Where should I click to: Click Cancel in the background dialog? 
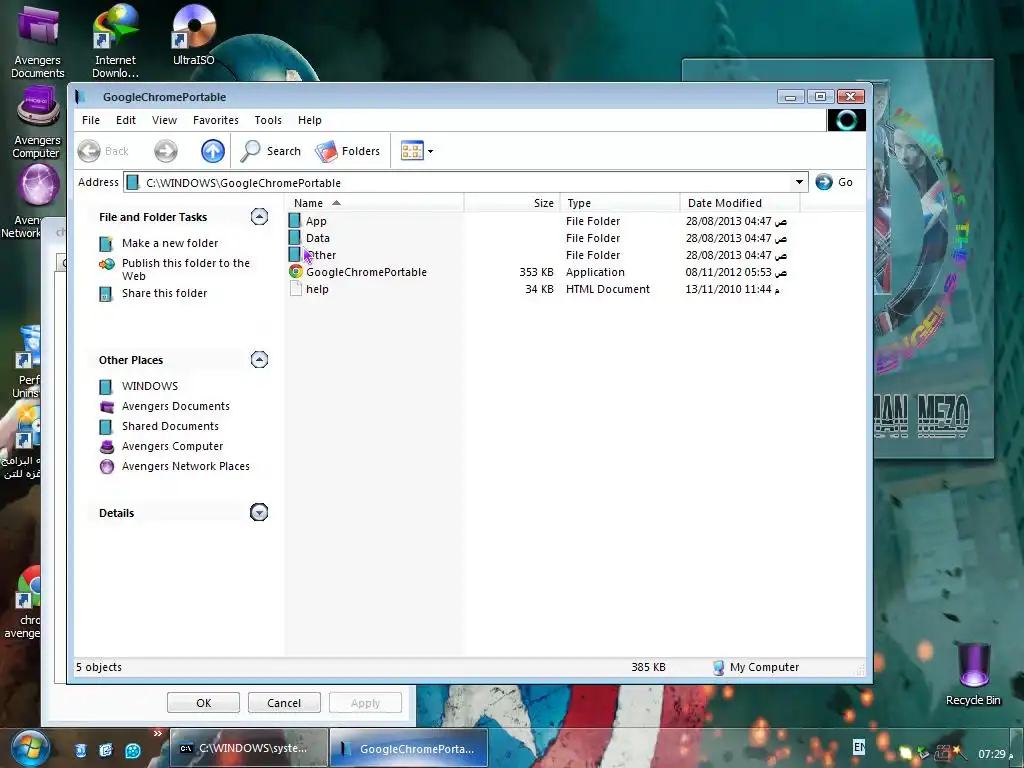pos(284,703)
